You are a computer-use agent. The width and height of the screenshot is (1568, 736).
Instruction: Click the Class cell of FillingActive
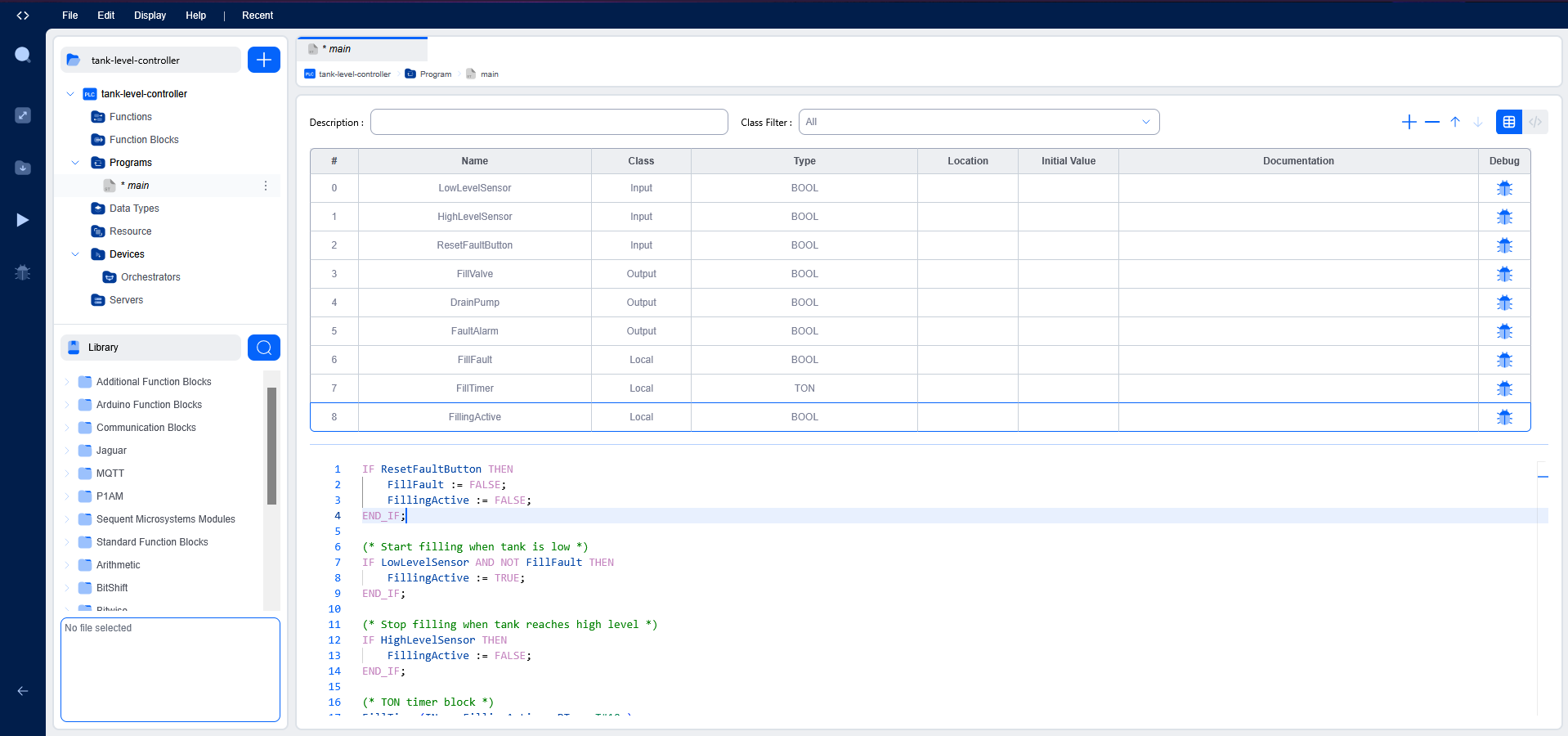[x=642, y=417]
